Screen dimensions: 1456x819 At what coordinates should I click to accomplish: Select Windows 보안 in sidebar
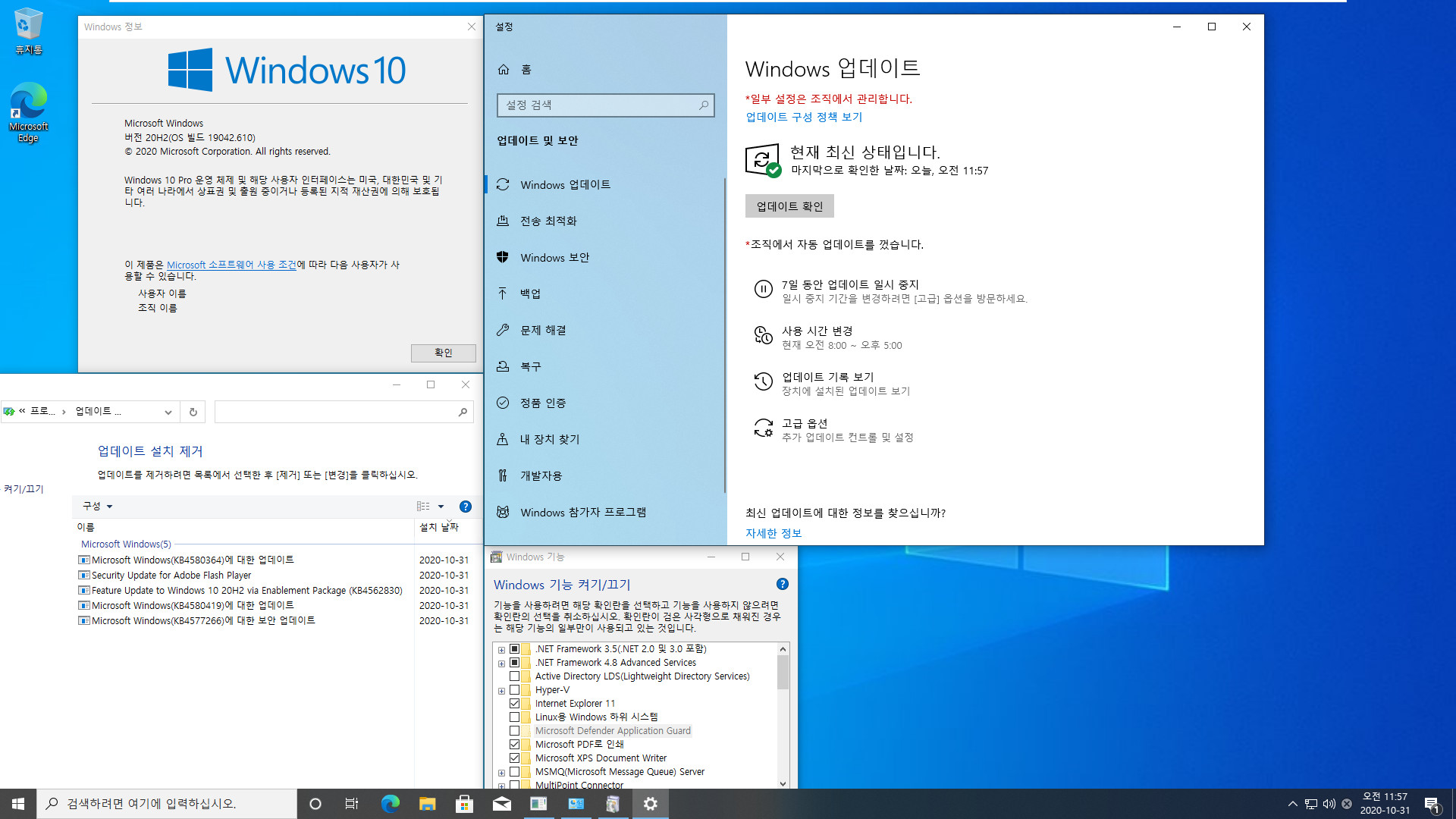[604, 258]
